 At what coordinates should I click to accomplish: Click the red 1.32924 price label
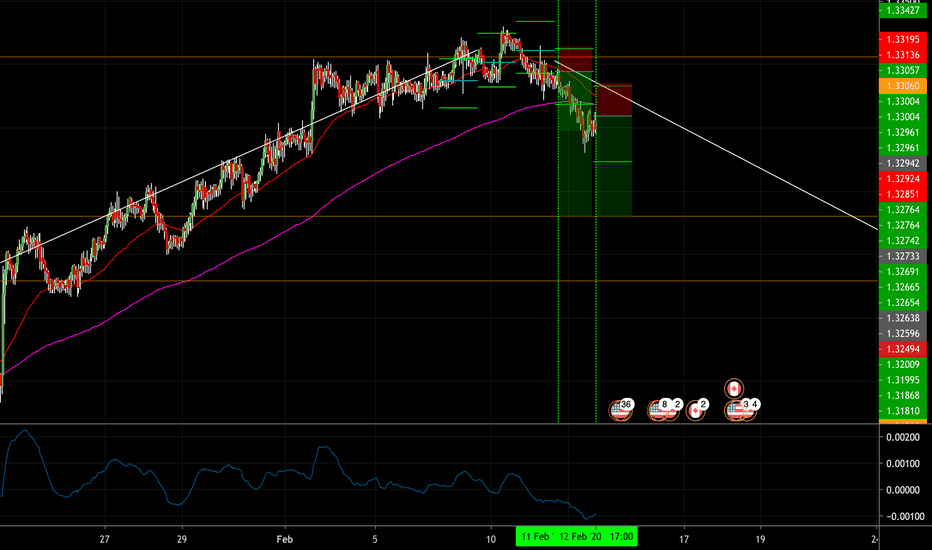click(x=903, y=178)
